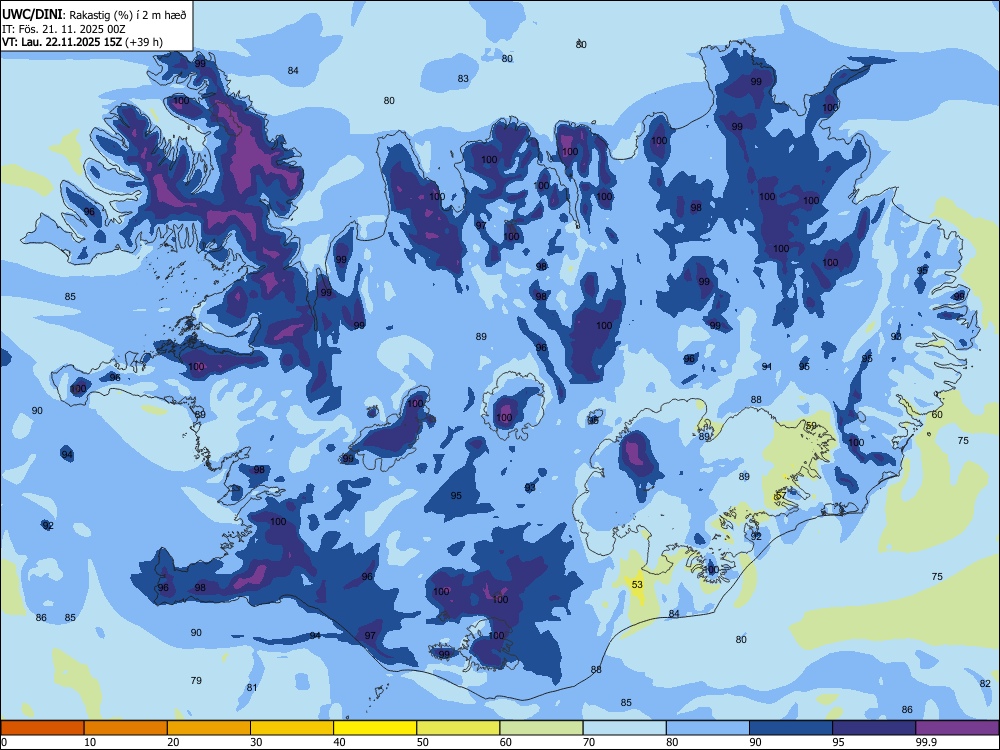Click the 20–30 amber legend swatch
The image size is (1000, 750).
click(209, 728)
